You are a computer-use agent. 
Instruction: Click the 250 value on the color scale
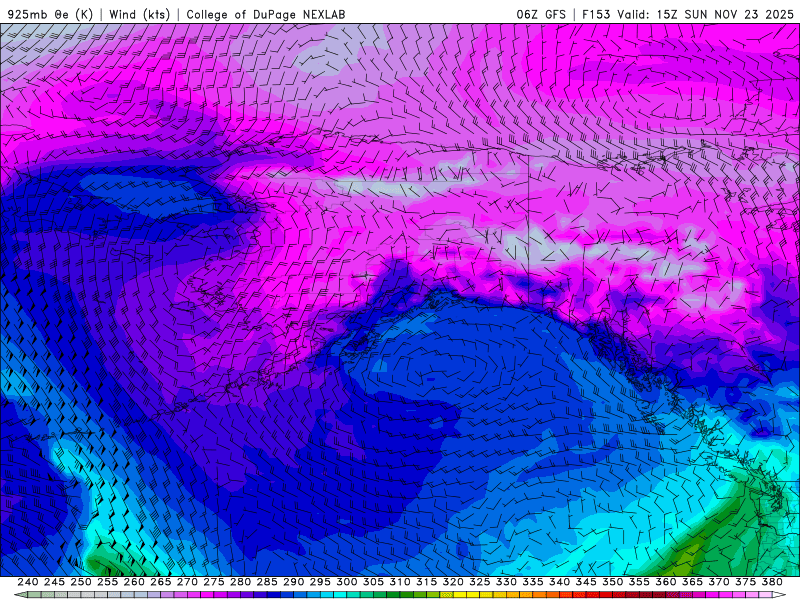click(81, 582)
